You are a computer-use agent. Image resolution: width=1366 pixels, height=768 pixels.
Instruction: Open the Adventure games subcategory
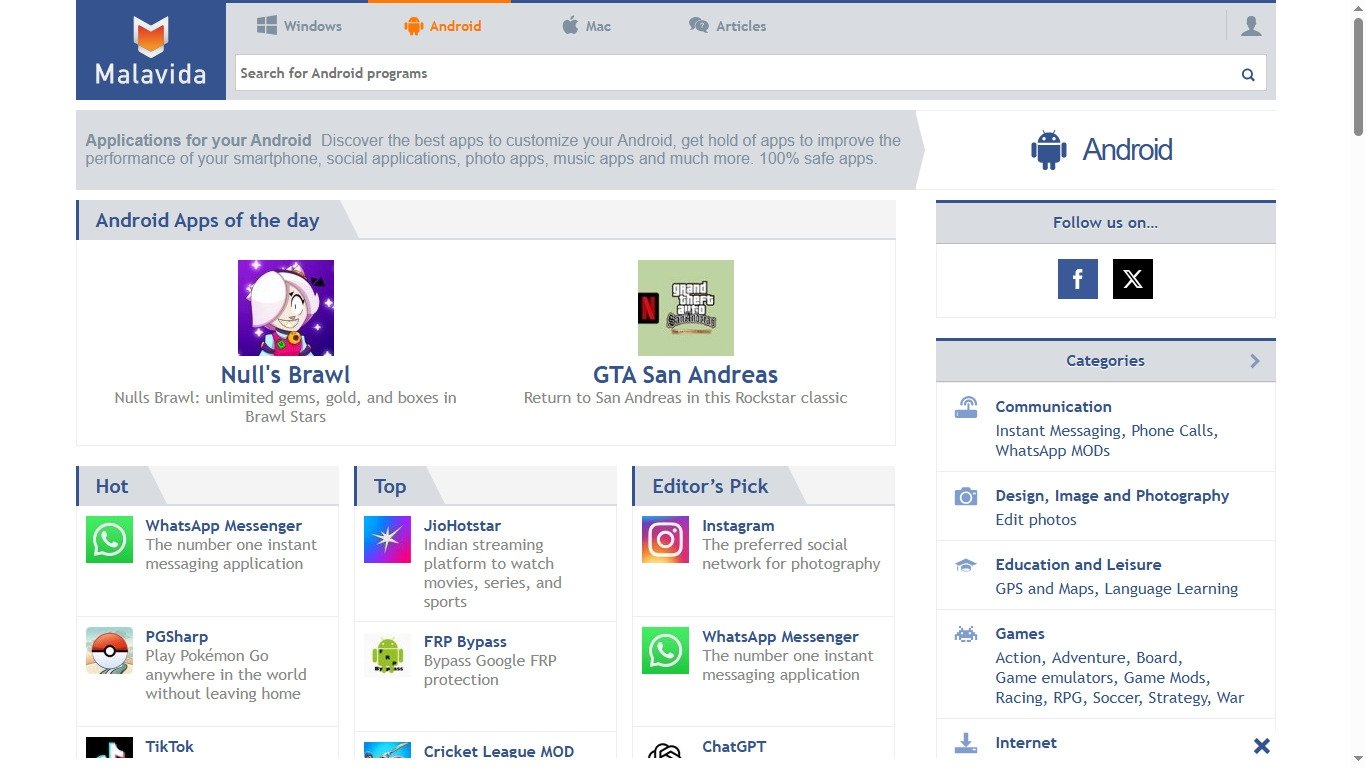[x=1089, y=658]
